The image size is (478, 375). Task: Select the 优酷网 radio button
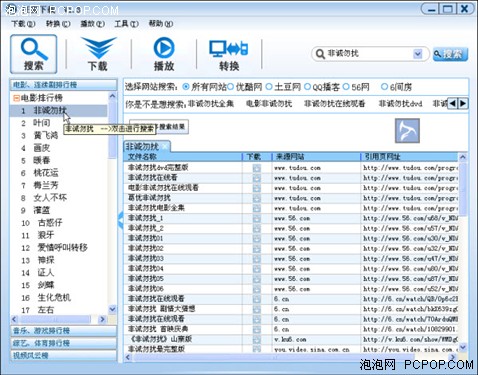pyautogui.click(x=230, y=87)
